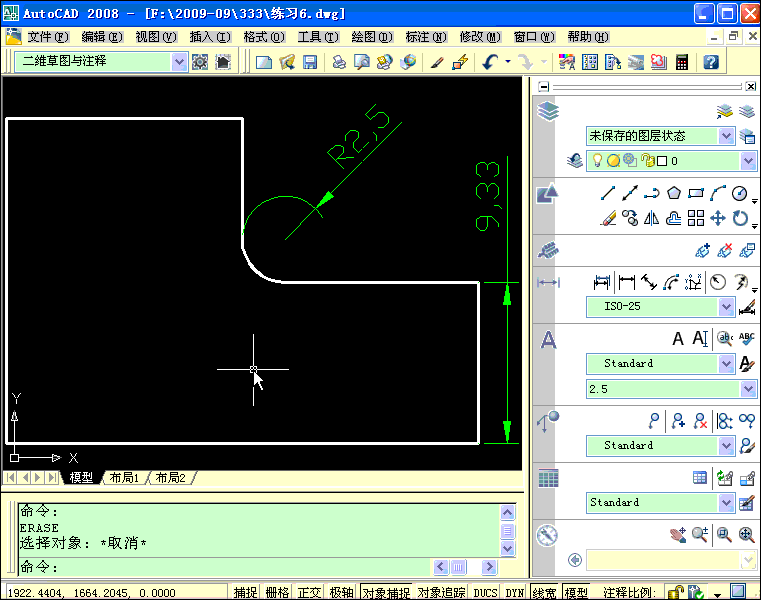Click the 模型 status bar button

(576, 593)
